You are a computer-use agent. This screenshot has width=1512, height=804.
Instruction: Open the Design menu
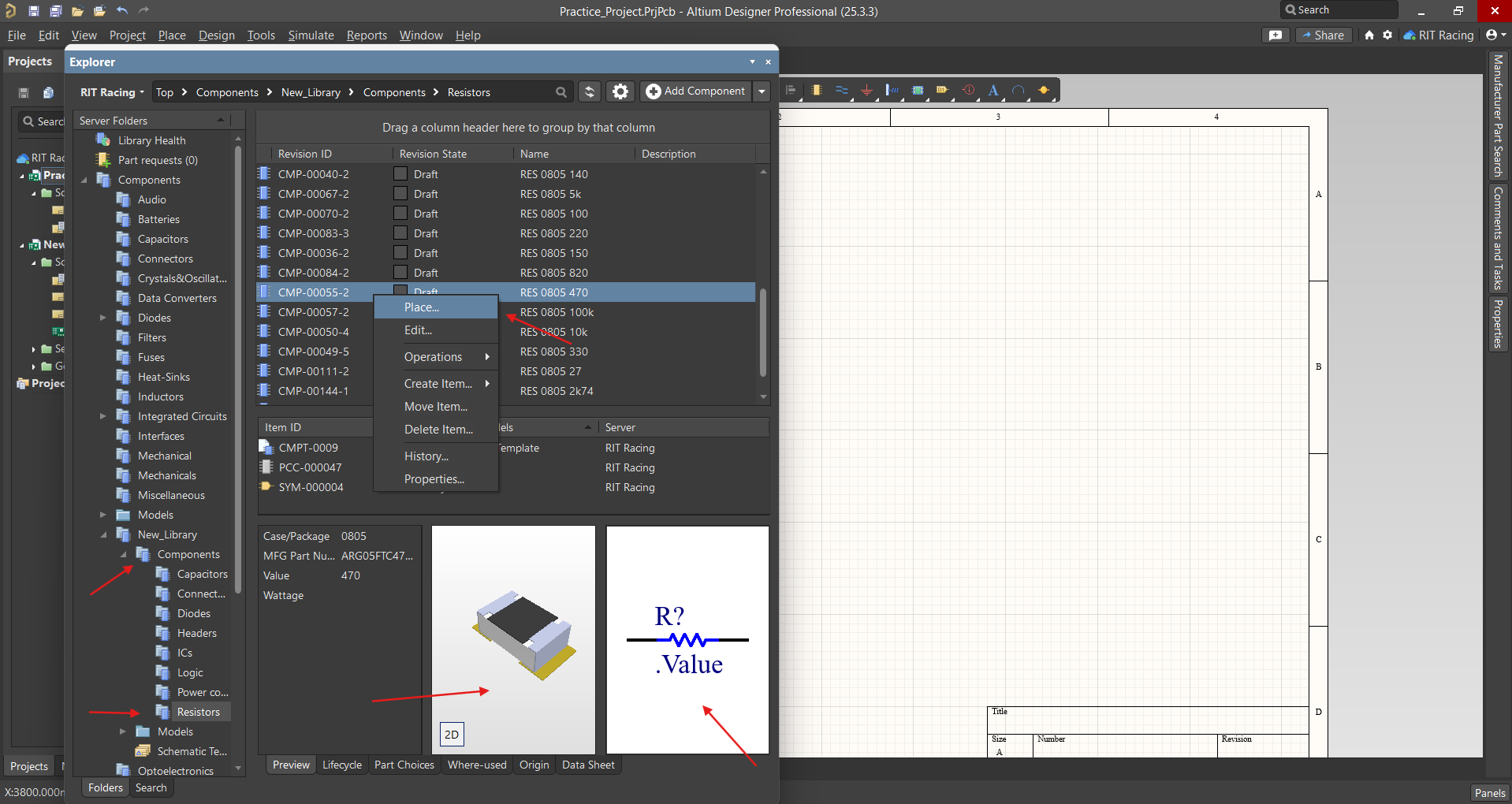[217, 35]
